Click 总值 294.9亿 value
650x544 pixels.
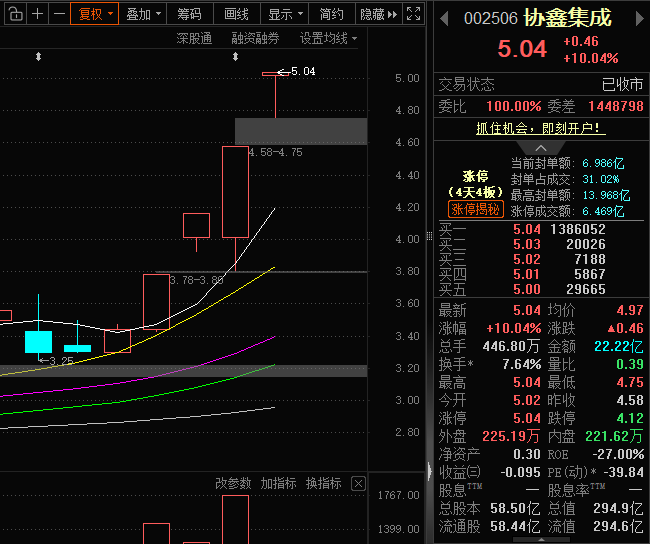tap(618, 508)
